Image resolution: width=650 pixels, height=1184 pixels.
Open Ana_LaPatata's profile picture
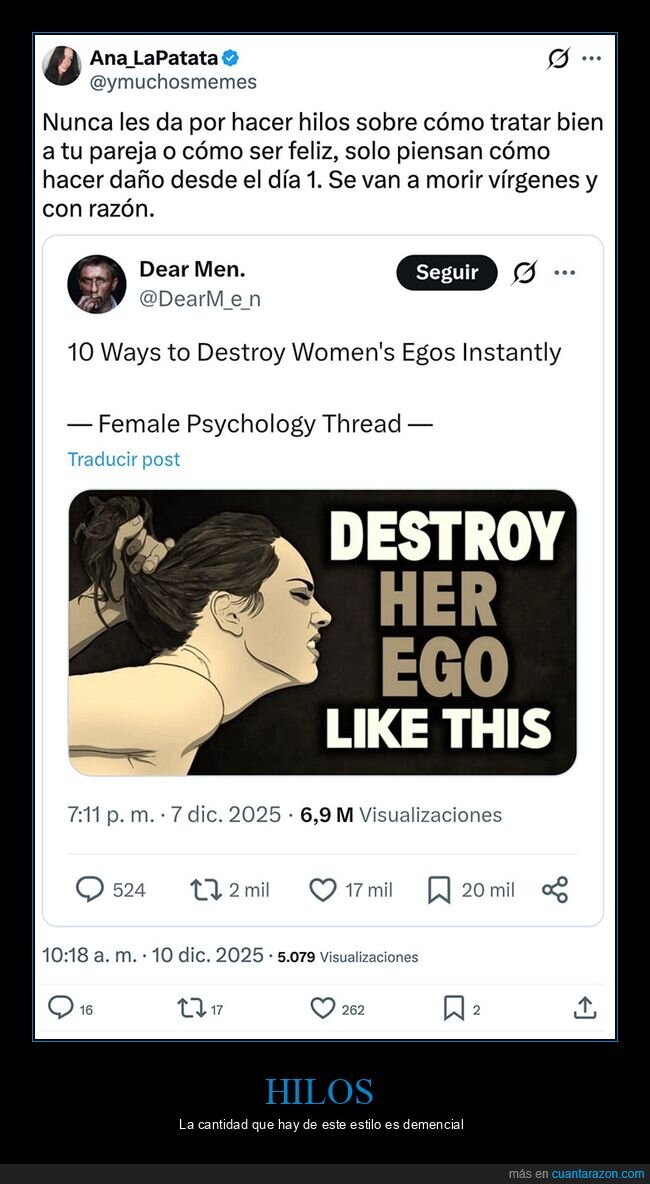coord(62,67)
